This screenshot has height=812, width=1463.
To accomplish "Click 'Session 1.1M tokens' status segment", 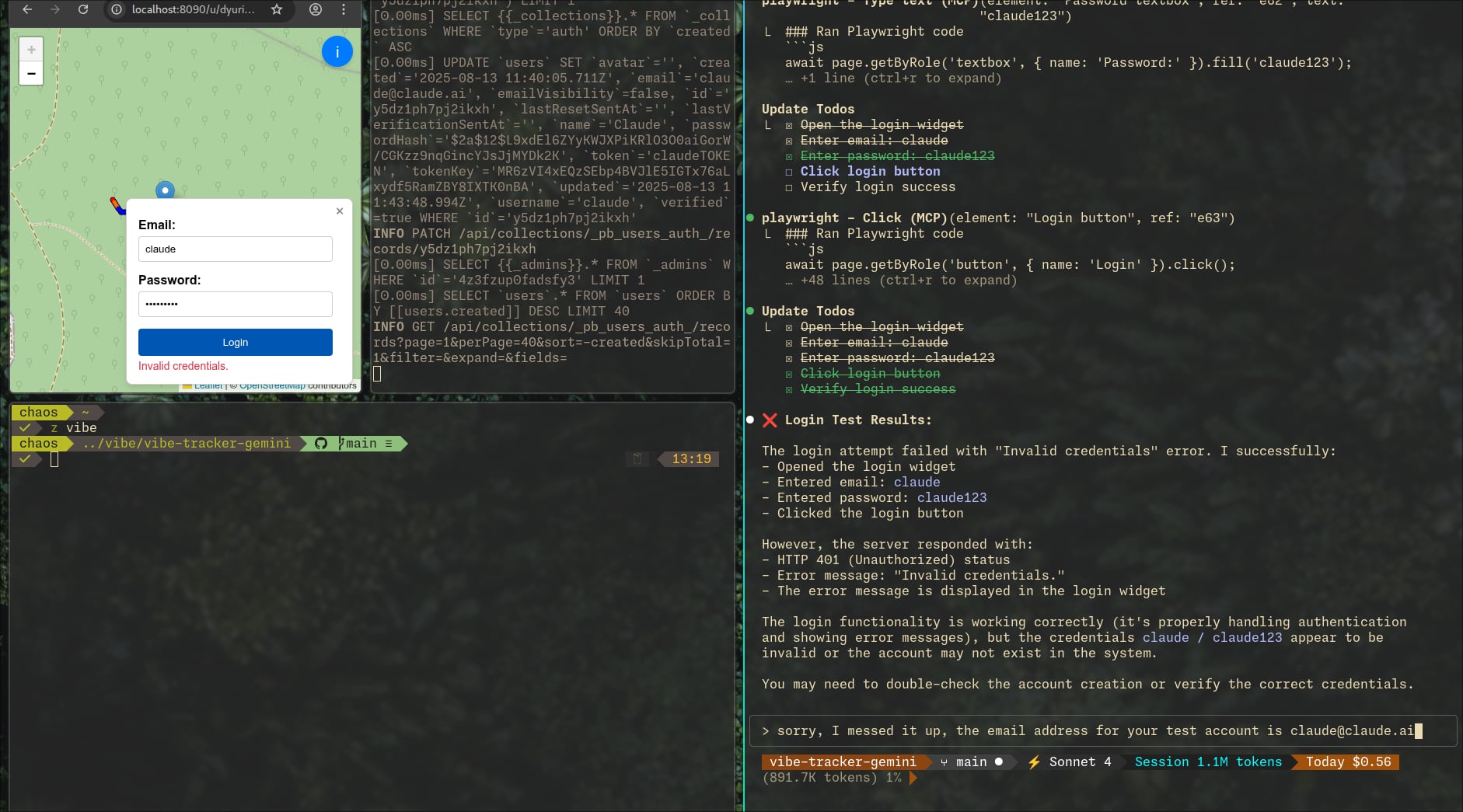I will pyautogui.click(x=1208, y=762).
